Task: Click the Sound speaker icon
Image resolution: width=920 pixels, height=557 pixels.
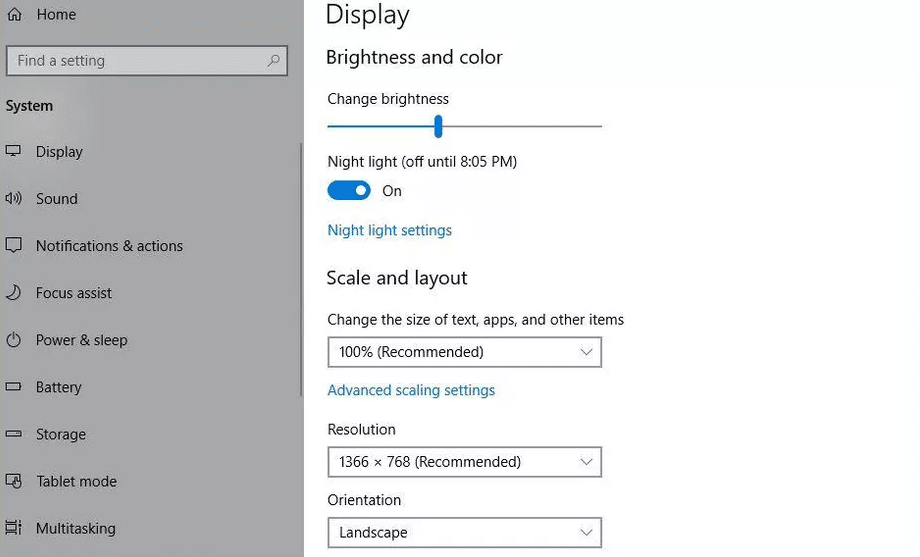Action: 13,198
